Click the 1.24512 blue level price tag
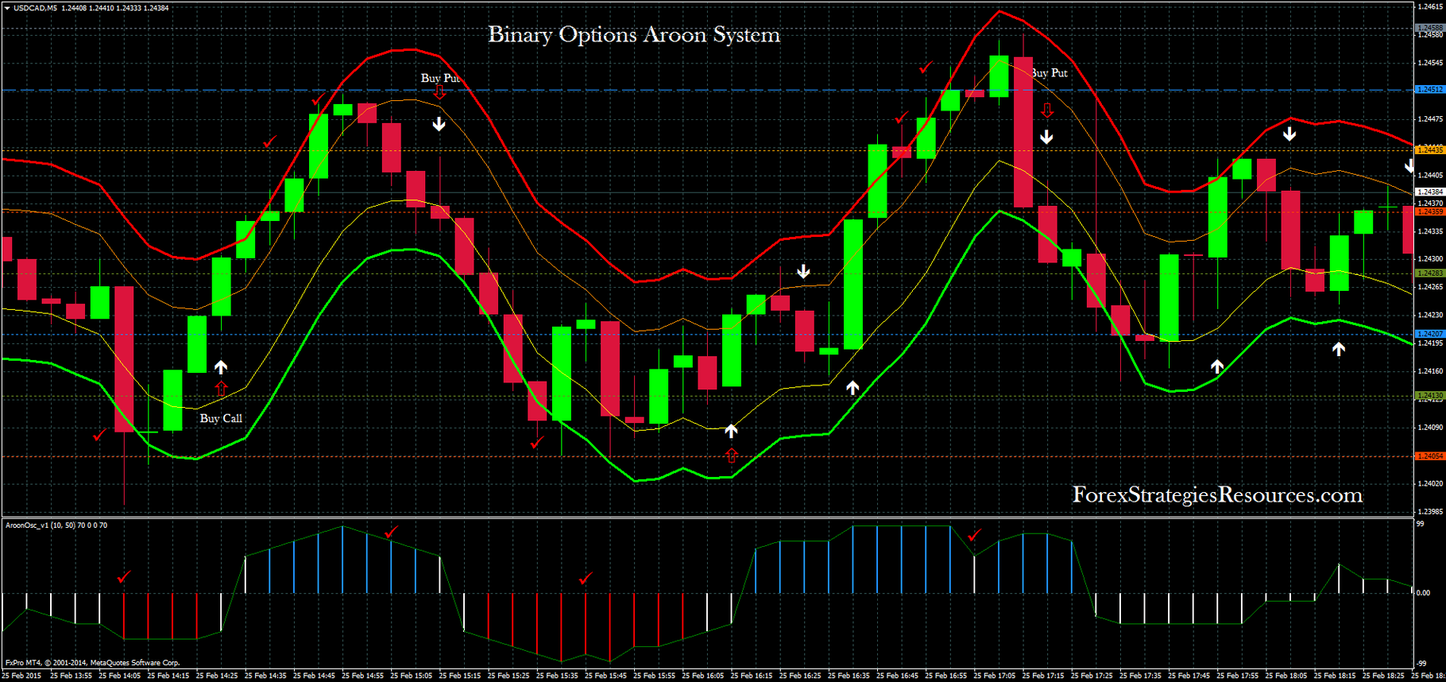The height and width of the screenshot is (682, 1446). tap(1431, 90)
